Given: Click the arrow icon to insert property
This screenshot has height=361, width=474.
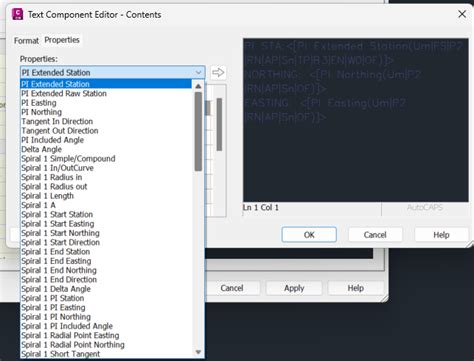Looking at the screenshot, I should click(x=218, y=72).
